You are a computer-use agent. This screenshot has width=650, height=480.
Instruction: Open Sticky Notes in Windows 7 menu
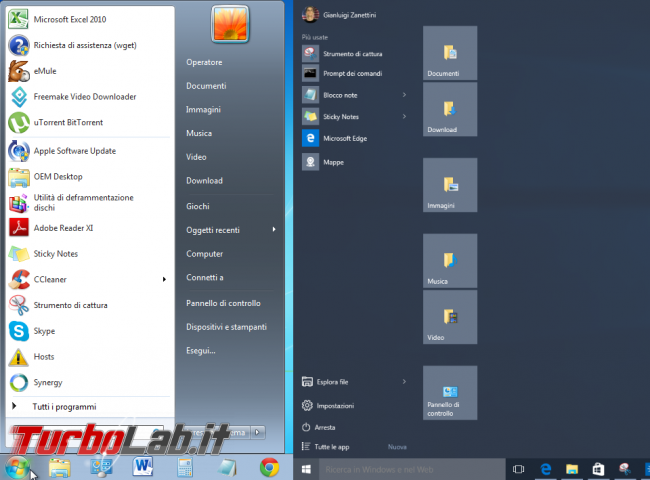[89, 254]
